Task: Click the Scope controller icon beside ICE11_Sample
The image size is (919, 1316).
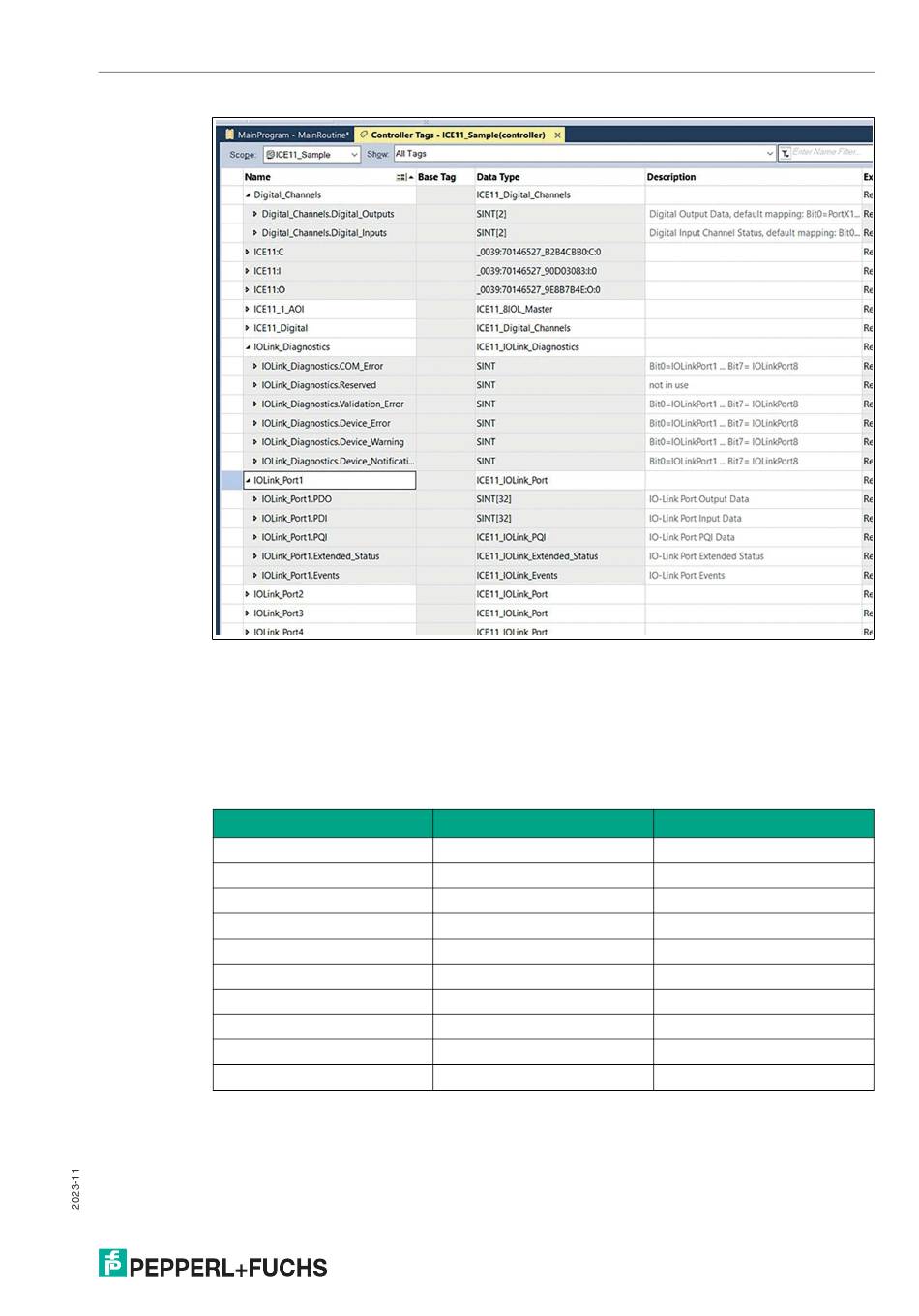Action: [x=271, y=155]
